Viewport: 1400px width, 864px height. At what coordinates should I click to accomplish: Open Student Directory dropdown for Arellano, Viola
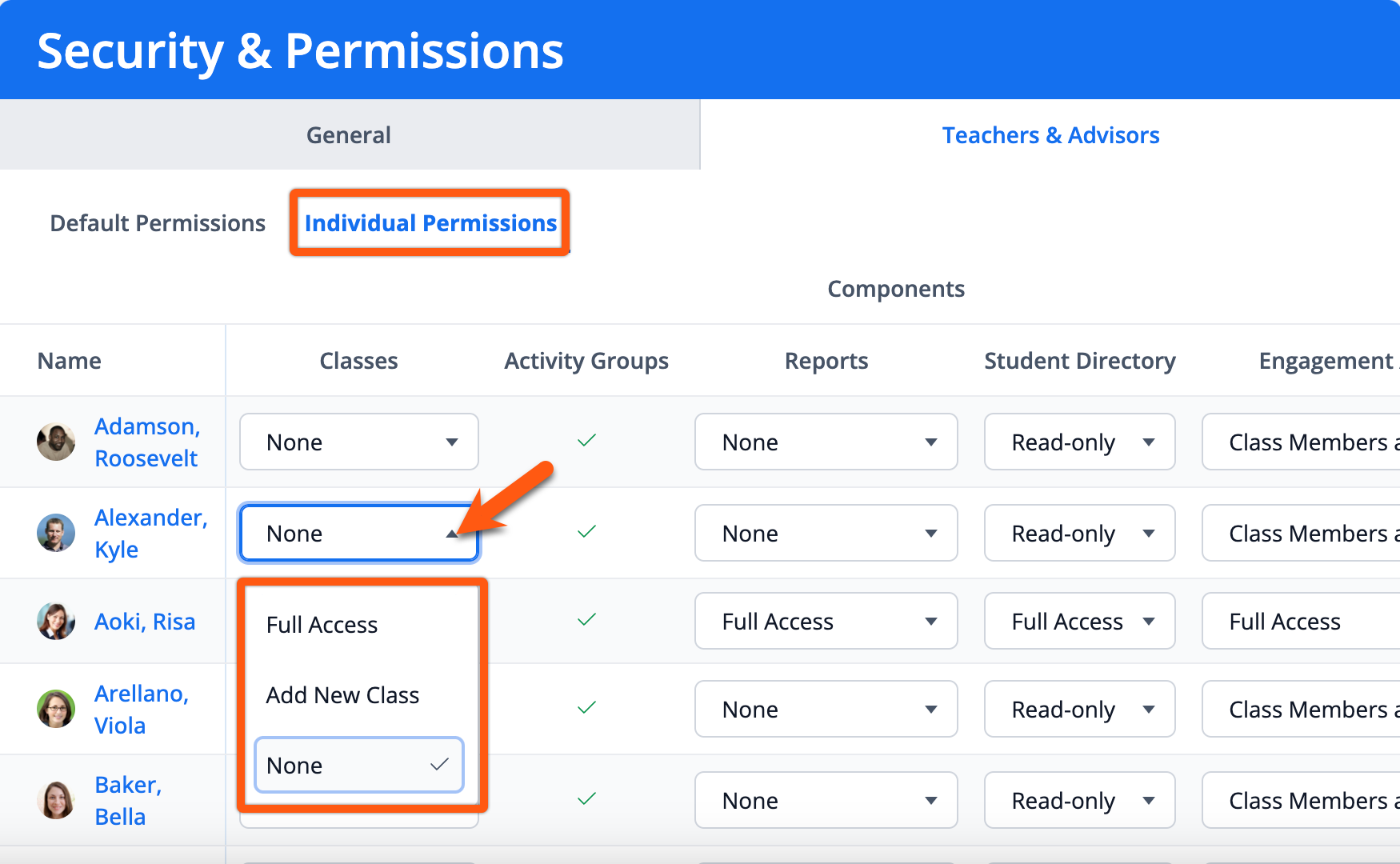point(1079,709)
